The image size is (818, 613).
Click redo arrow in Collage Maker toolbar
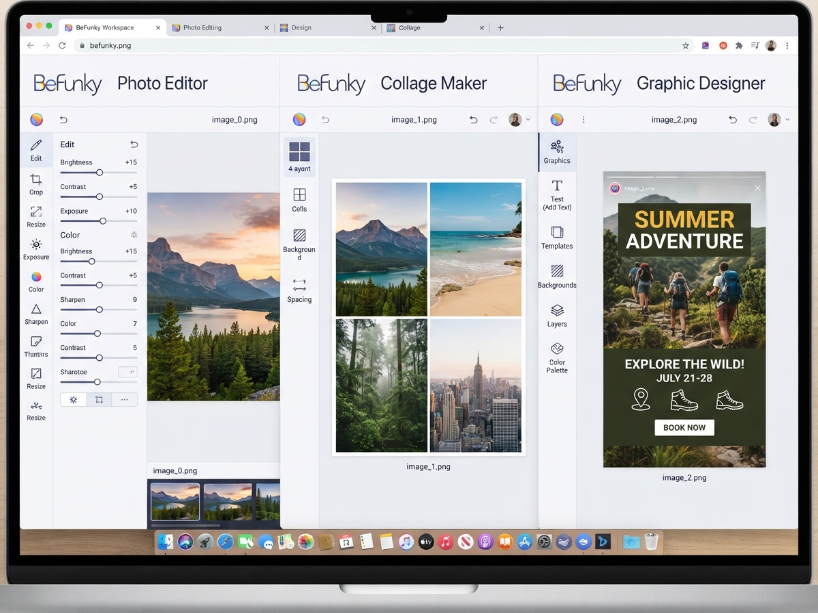point(494,119)
